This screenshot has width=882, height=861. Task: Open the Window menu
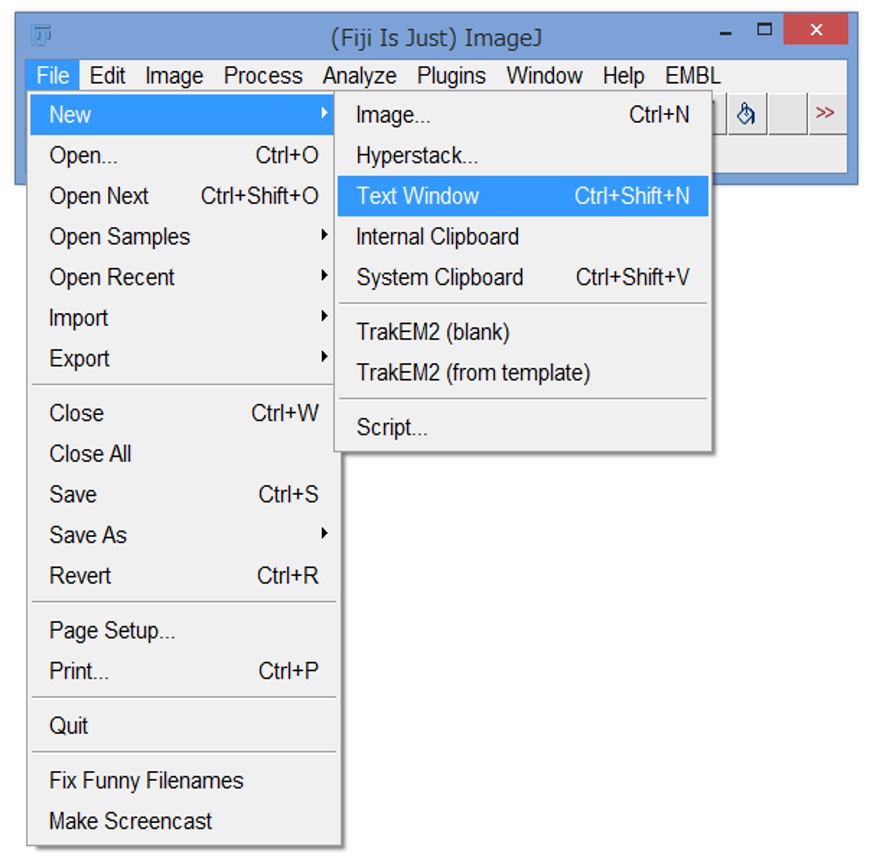point(544,75)
